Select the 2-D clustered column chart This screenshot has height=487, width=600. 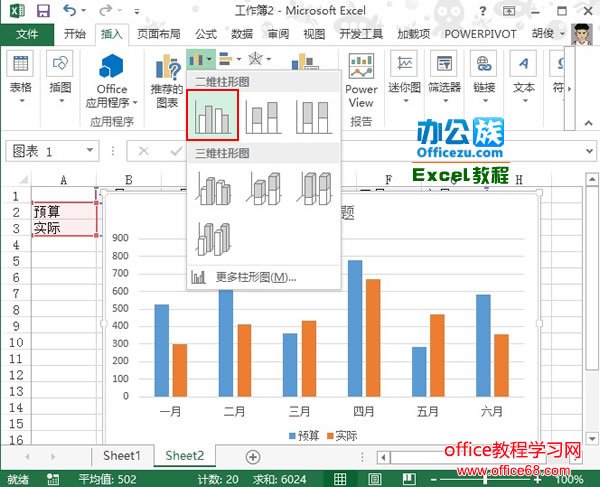213,115
